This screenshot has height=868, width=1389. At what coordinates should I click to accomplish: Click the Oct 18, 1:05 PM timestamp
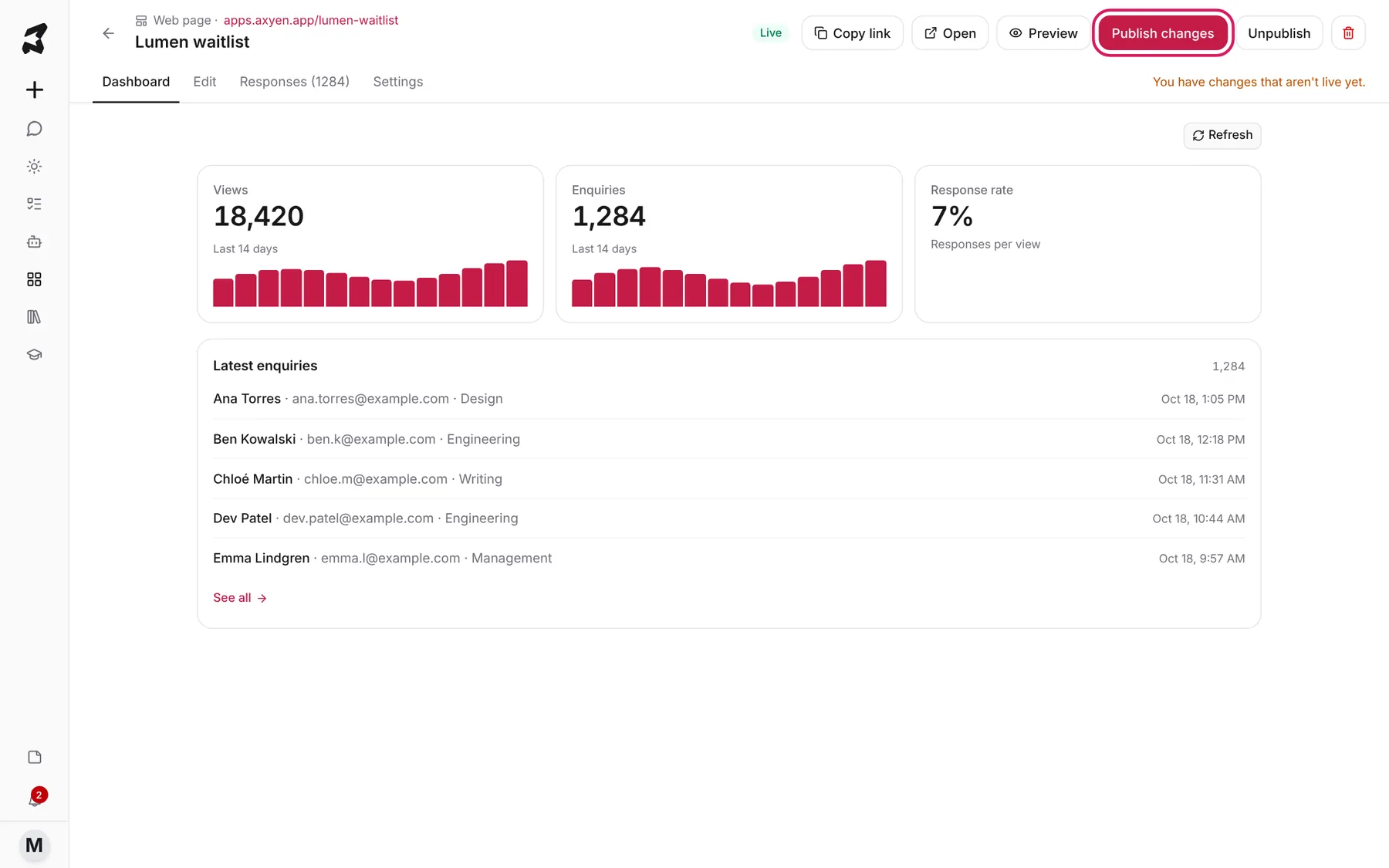[x=1202, y=399]
